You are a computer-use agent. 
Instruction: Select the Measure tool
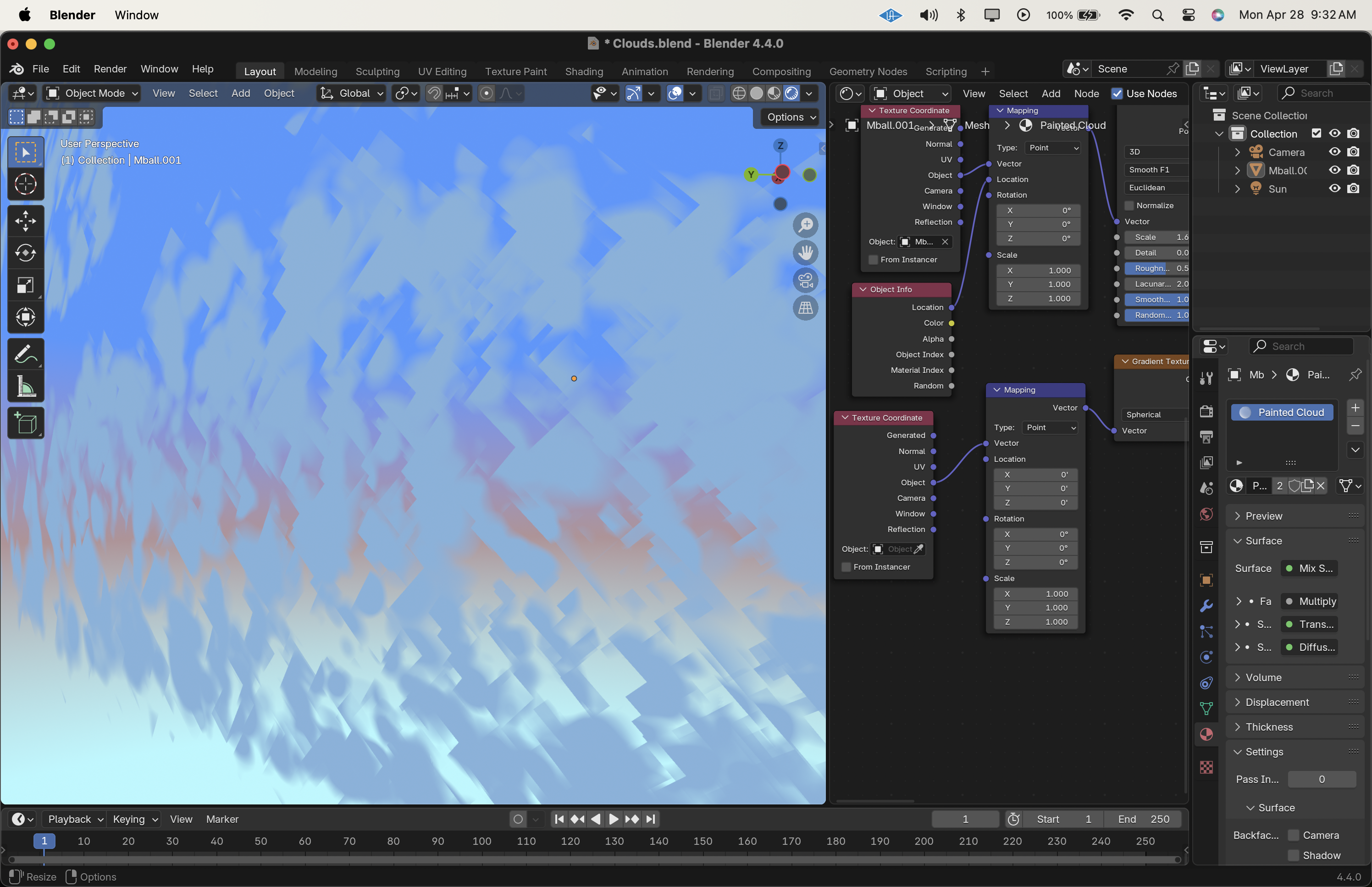coord(25,387)
